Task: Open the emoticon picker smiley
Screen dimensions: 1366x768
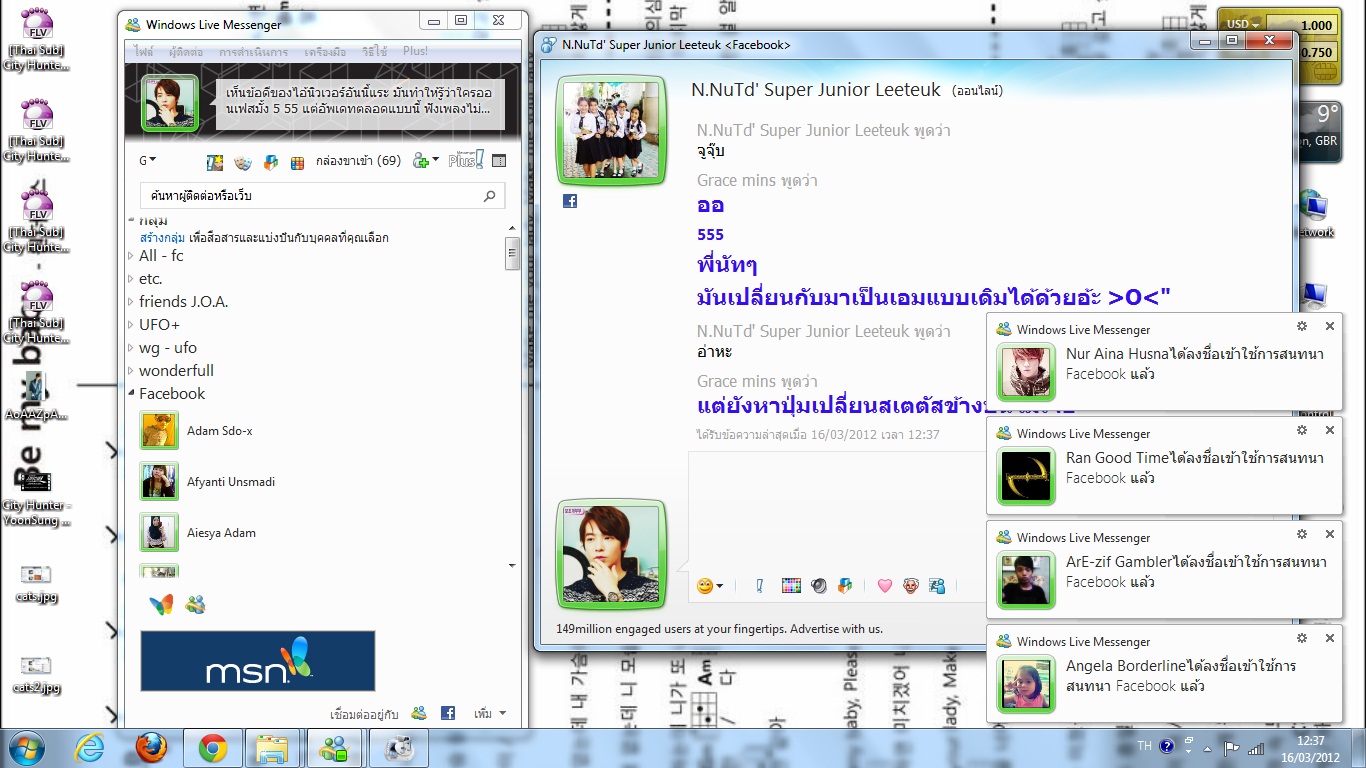Action: [705, 586]
